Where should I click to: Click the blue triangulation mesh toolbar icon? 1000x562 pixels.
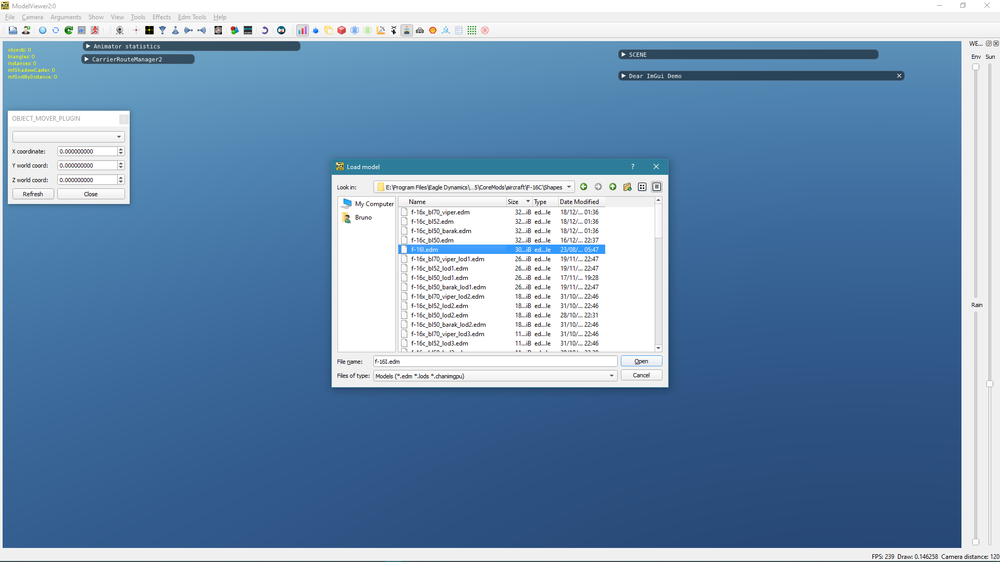(446, 30)
